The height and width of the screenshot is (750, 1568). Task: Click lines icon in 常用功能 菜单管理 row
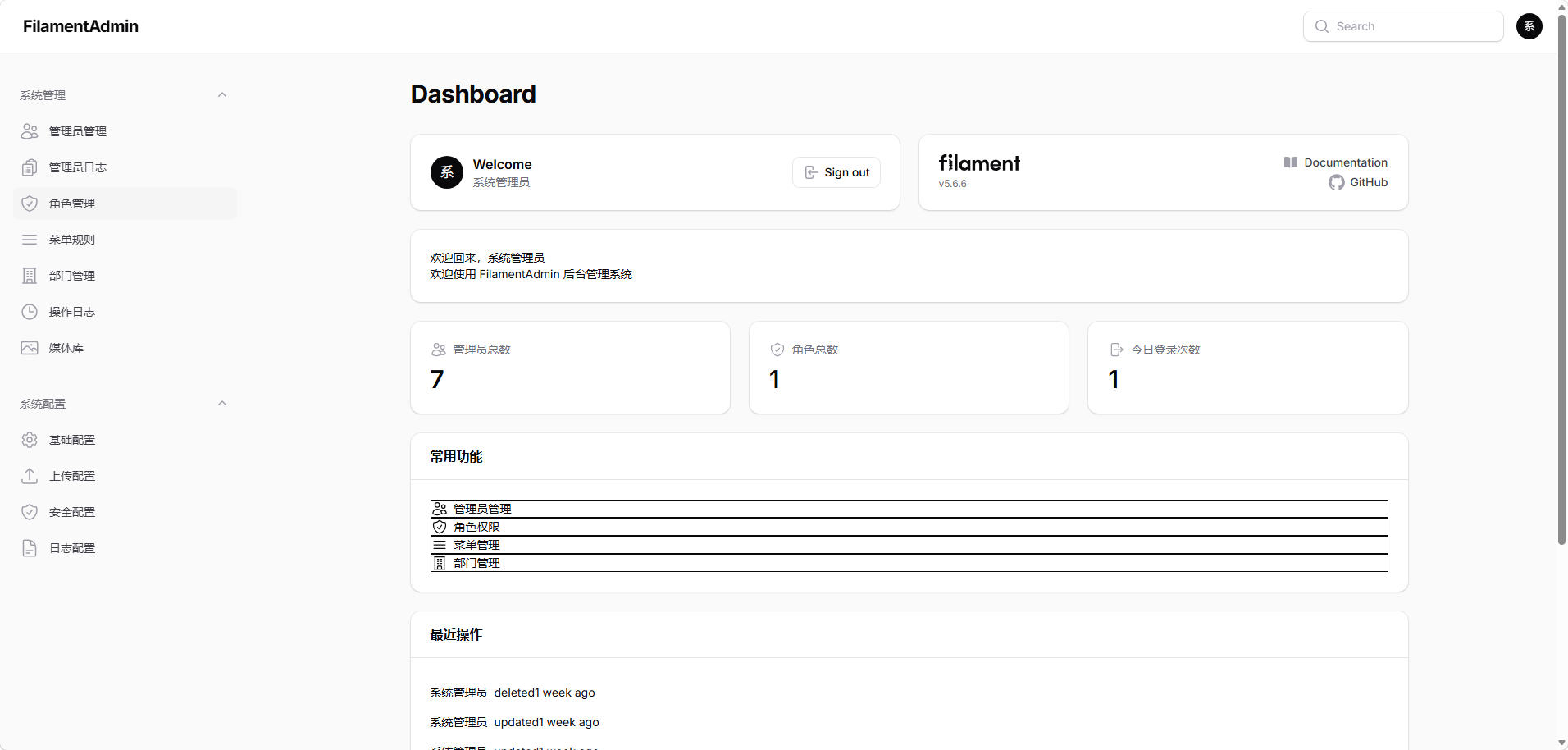pyautogui.click(x=440, y=545)
